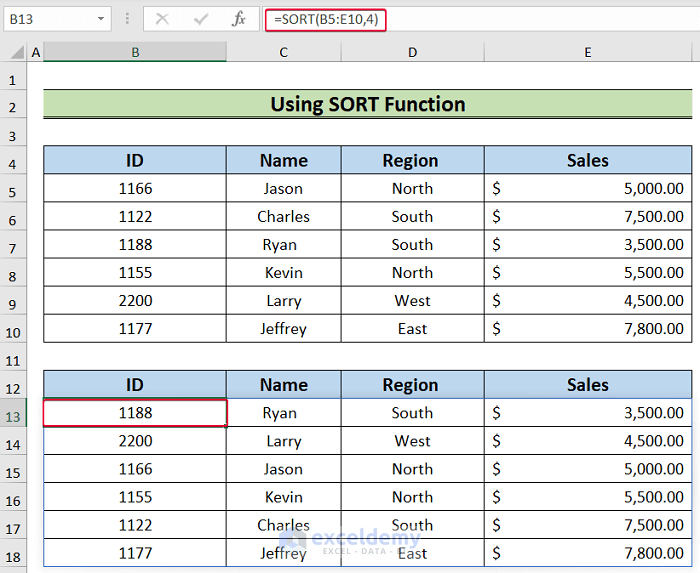Viewport: 700px width, 573px height.
Task: Select column C header
Action: [284, 52]
